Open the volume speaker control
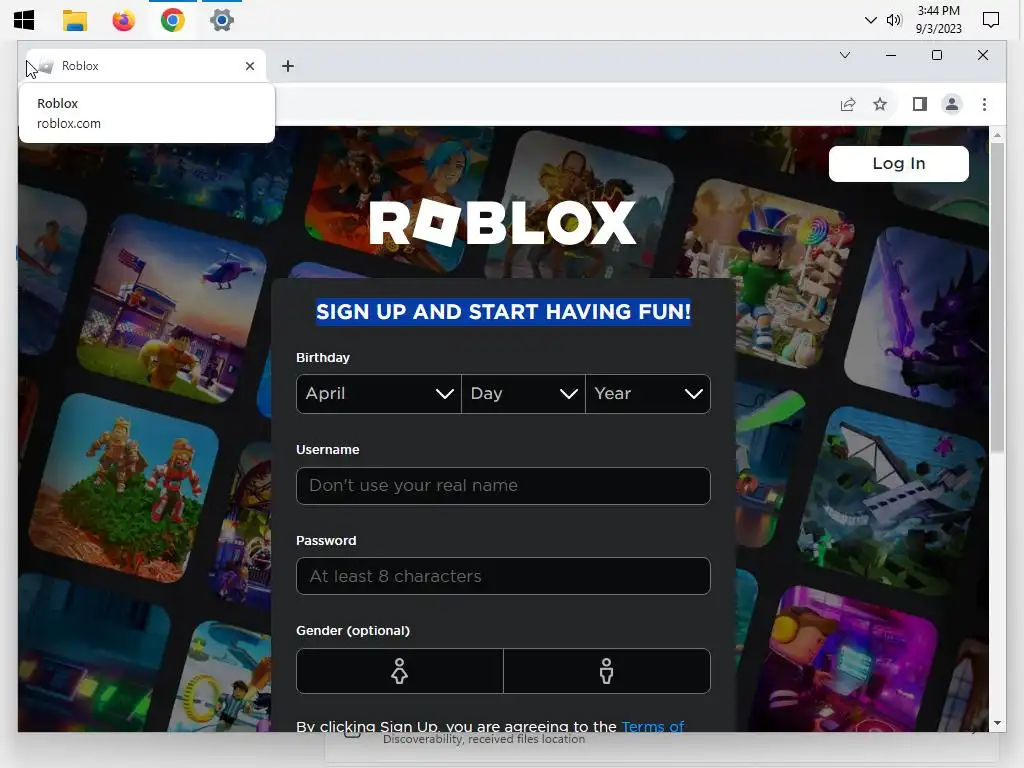The width and height of the screenshot is (1024, 768). pos(893,20)
